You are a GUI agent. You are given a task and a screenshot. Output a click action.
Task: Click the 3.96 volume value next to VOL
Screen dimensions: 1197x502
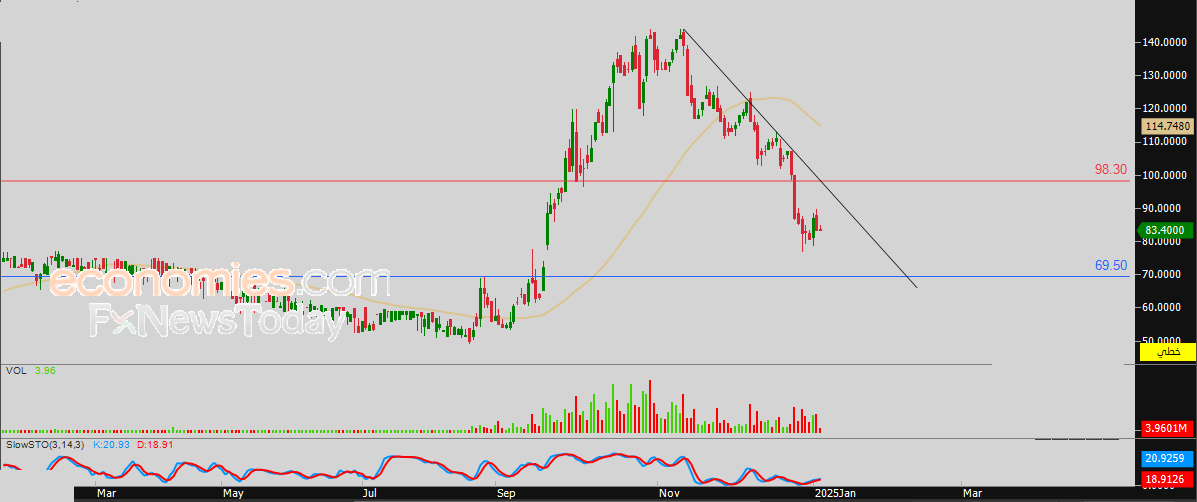(x=45, y=371)
